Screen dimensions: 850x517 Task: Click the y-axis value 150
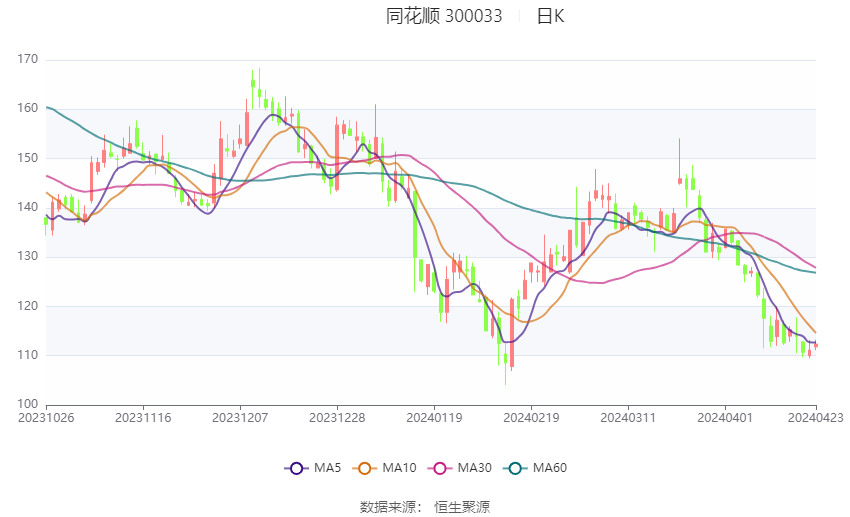[28, 158]
